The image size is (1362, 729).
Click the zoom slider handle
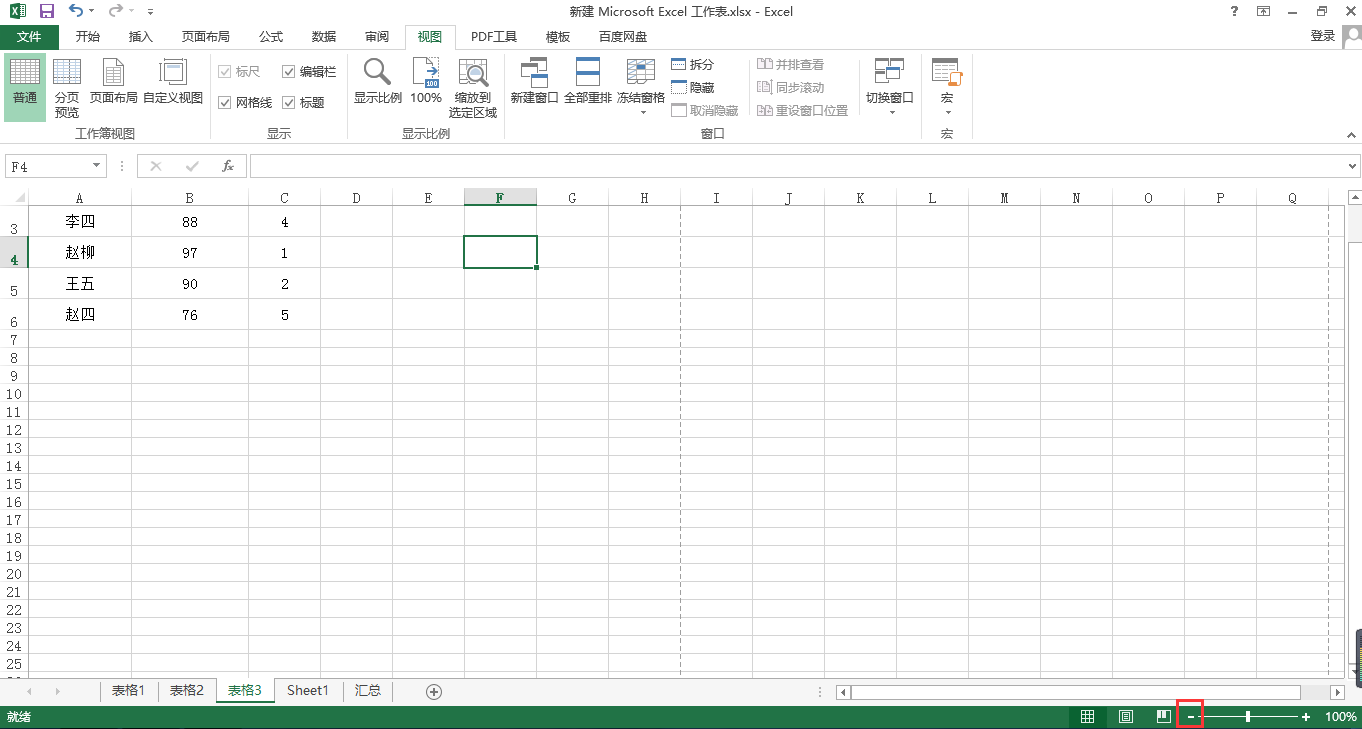click(x=1248, y=717)
